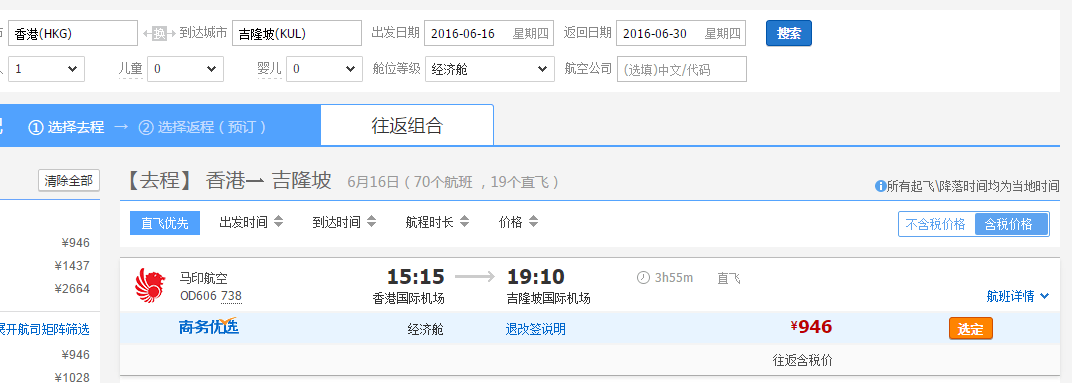Click the ¥2664 price in sidebar
1072x383 pixels.
coord(72,289)
